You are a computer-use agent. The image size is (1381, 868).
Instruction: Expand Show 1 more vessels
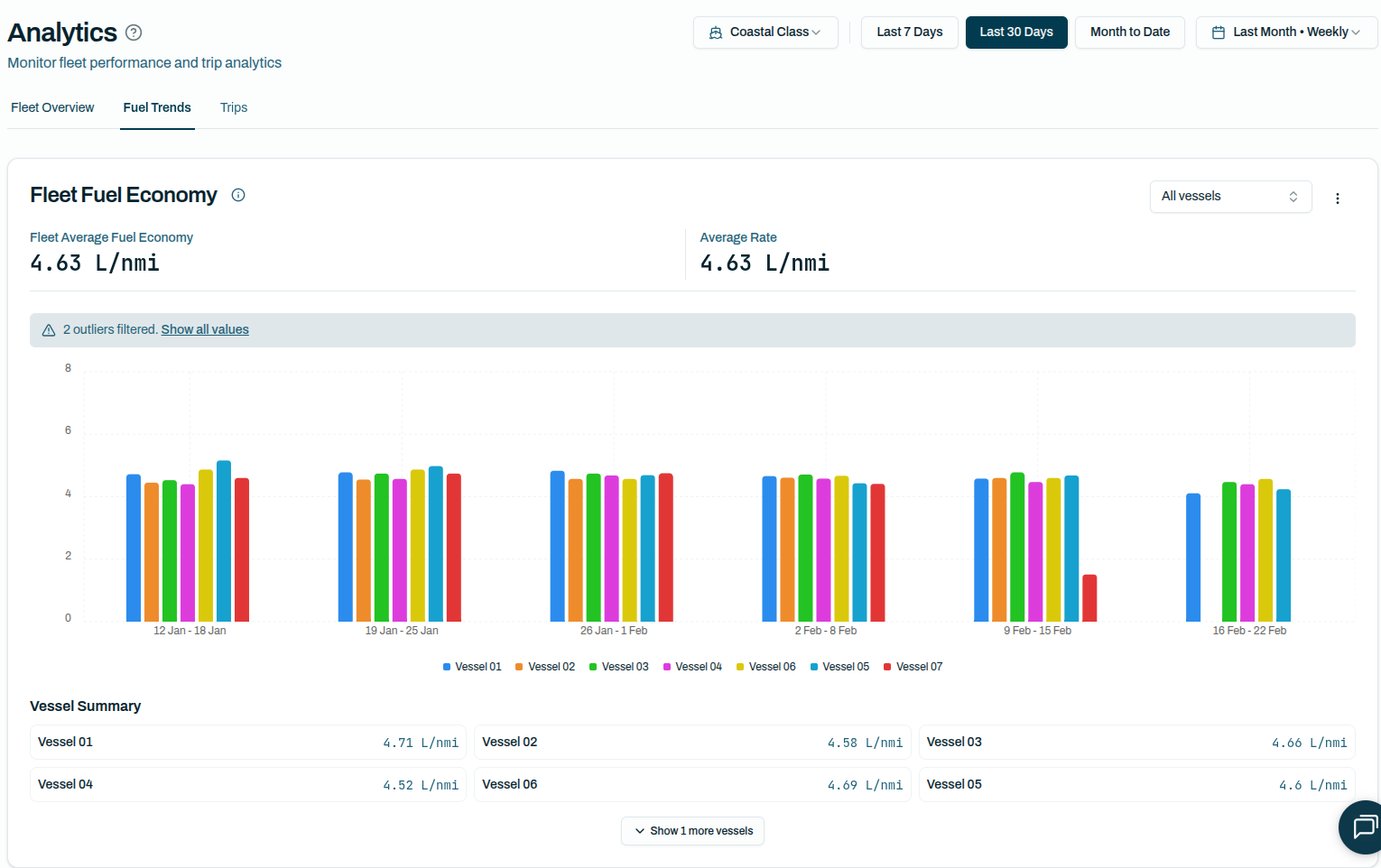point(692,830)
